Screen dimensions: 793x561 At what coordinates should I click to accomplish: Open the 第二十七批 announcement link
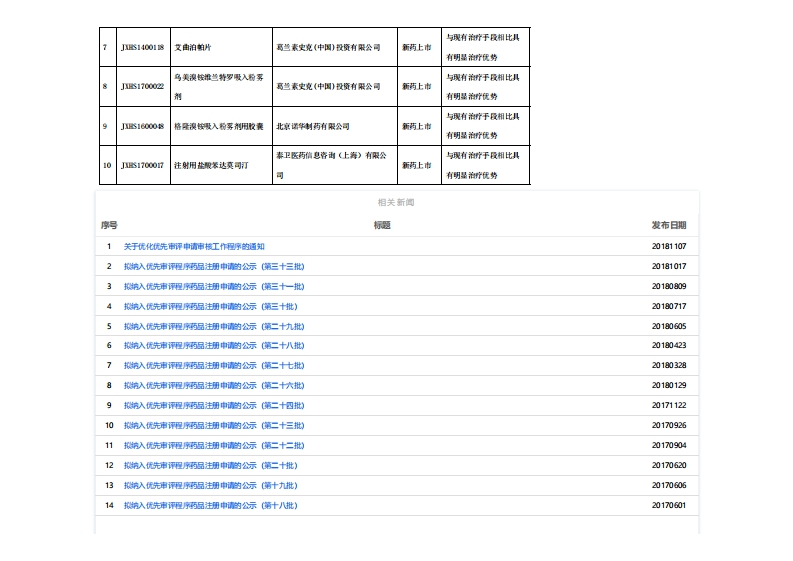(x=214, y=366)
